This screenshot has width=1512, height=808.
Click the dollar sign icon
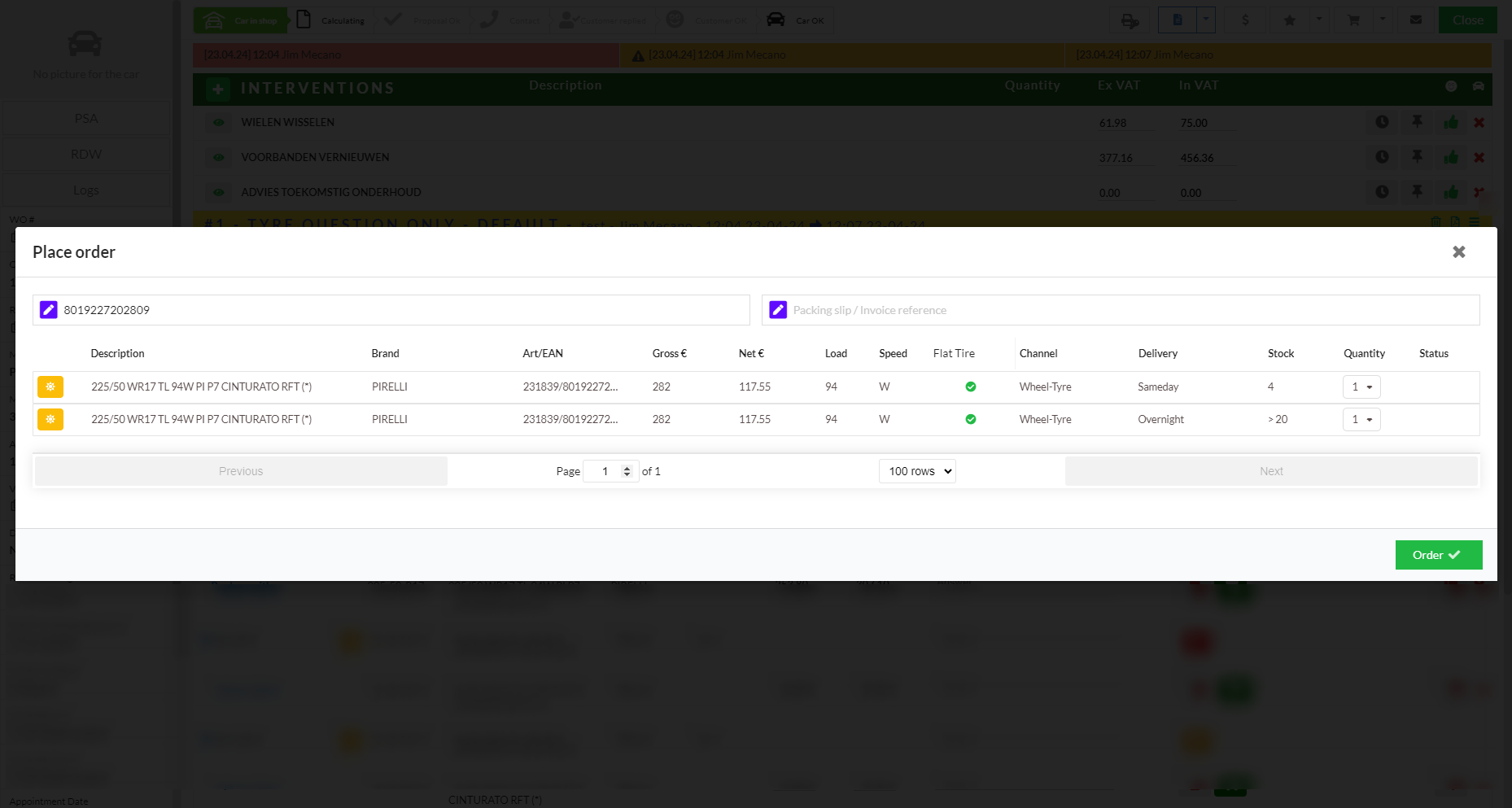point(1245,20)
